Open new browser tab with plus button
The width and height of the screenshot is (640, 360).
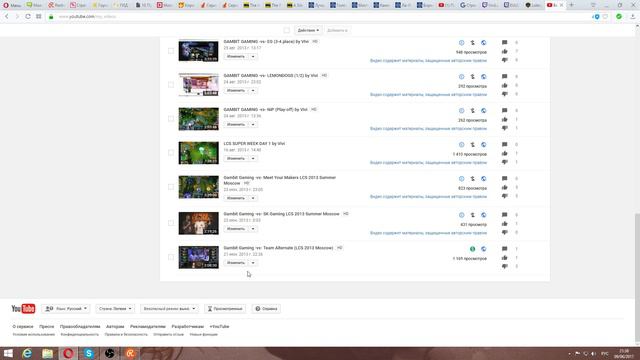(571, 5)
